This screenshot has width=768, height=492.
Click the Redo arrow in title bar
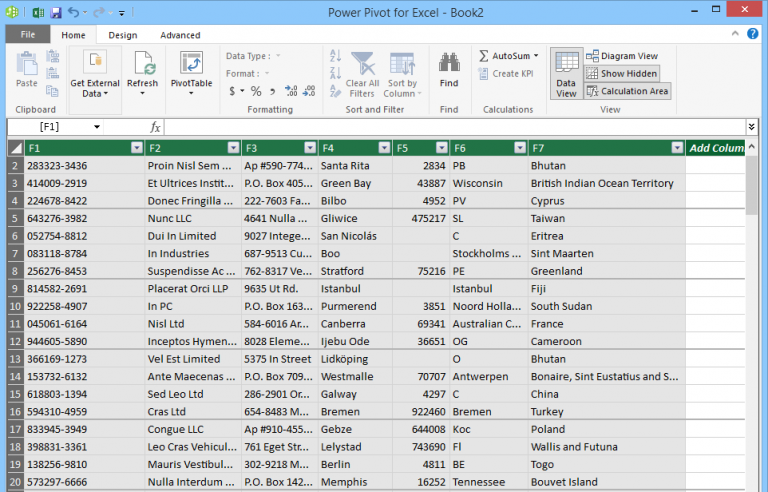(x=99, y=12)
